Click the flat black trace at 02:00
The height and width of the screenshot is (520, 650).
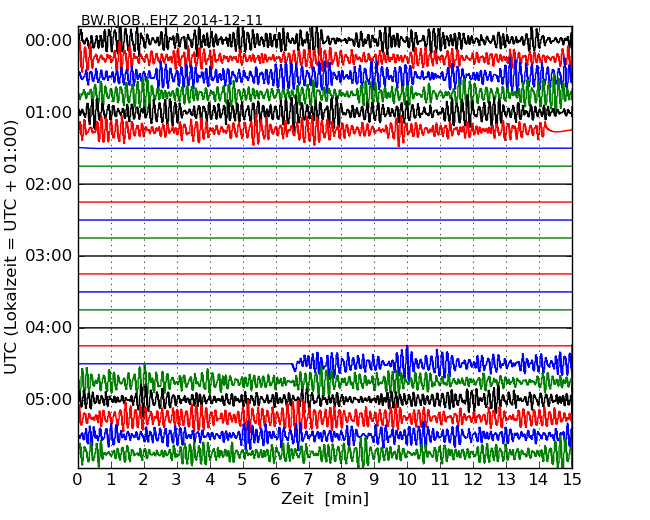[325, 184]
